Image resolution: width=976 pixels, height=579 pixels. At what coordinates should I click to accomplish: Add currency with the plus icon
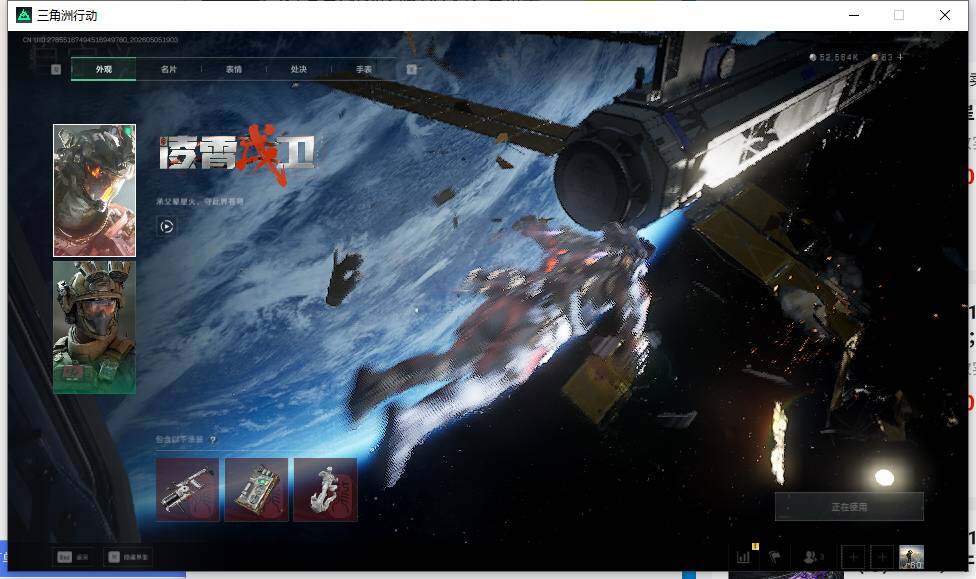(899, 57)
